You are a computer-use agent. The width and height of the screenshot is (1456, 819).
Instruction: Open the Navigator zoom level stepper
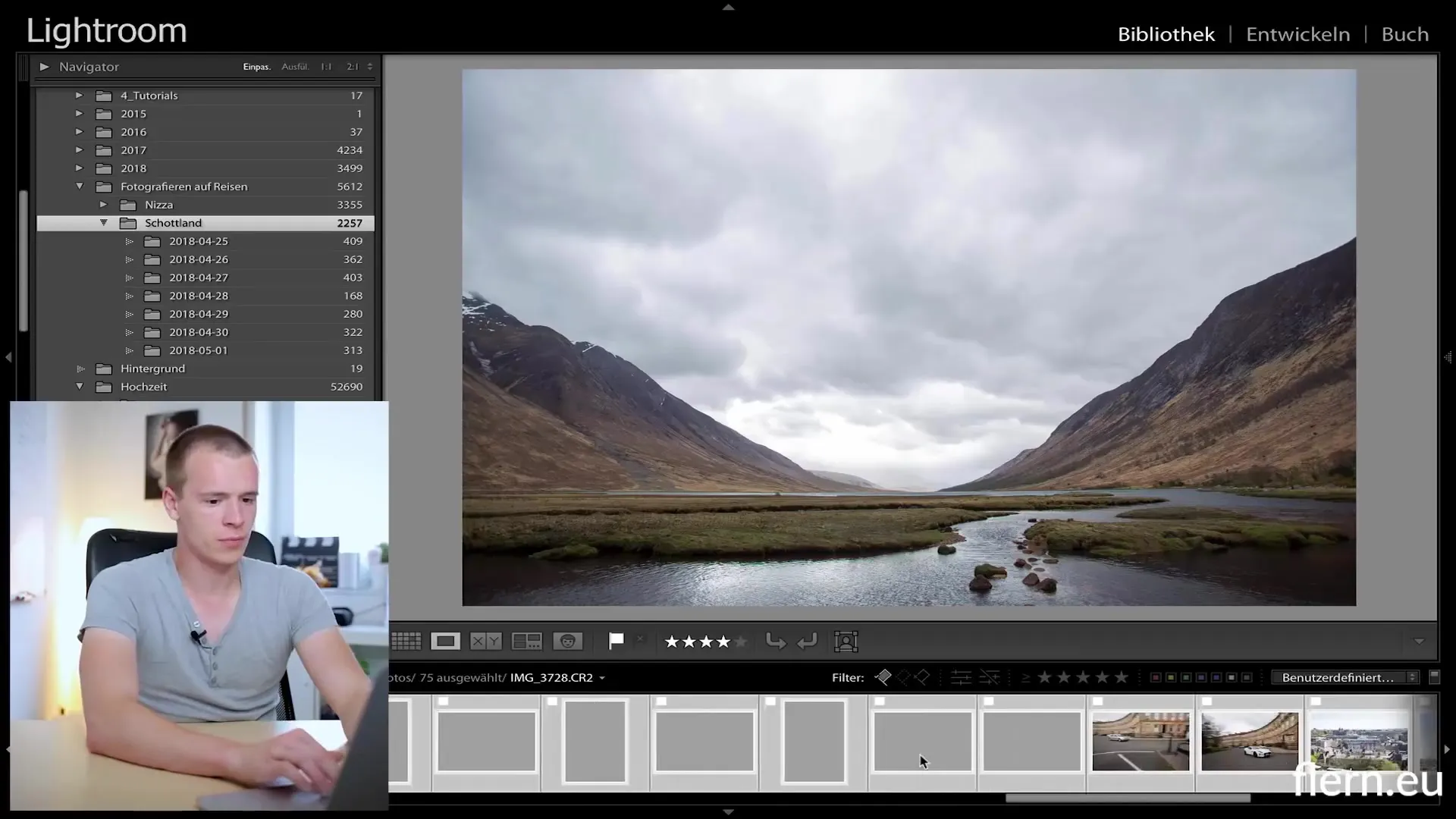pyautogui.click(x=370, y=67)
